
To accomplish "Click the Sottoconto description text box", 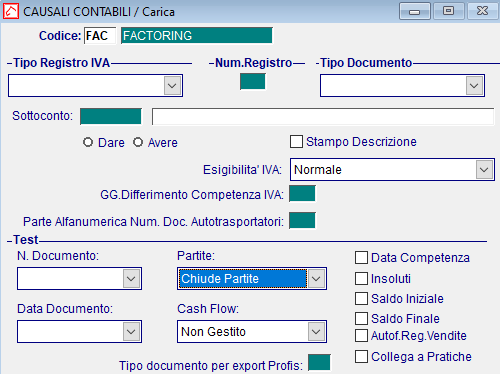I will (x=323, y=116).
